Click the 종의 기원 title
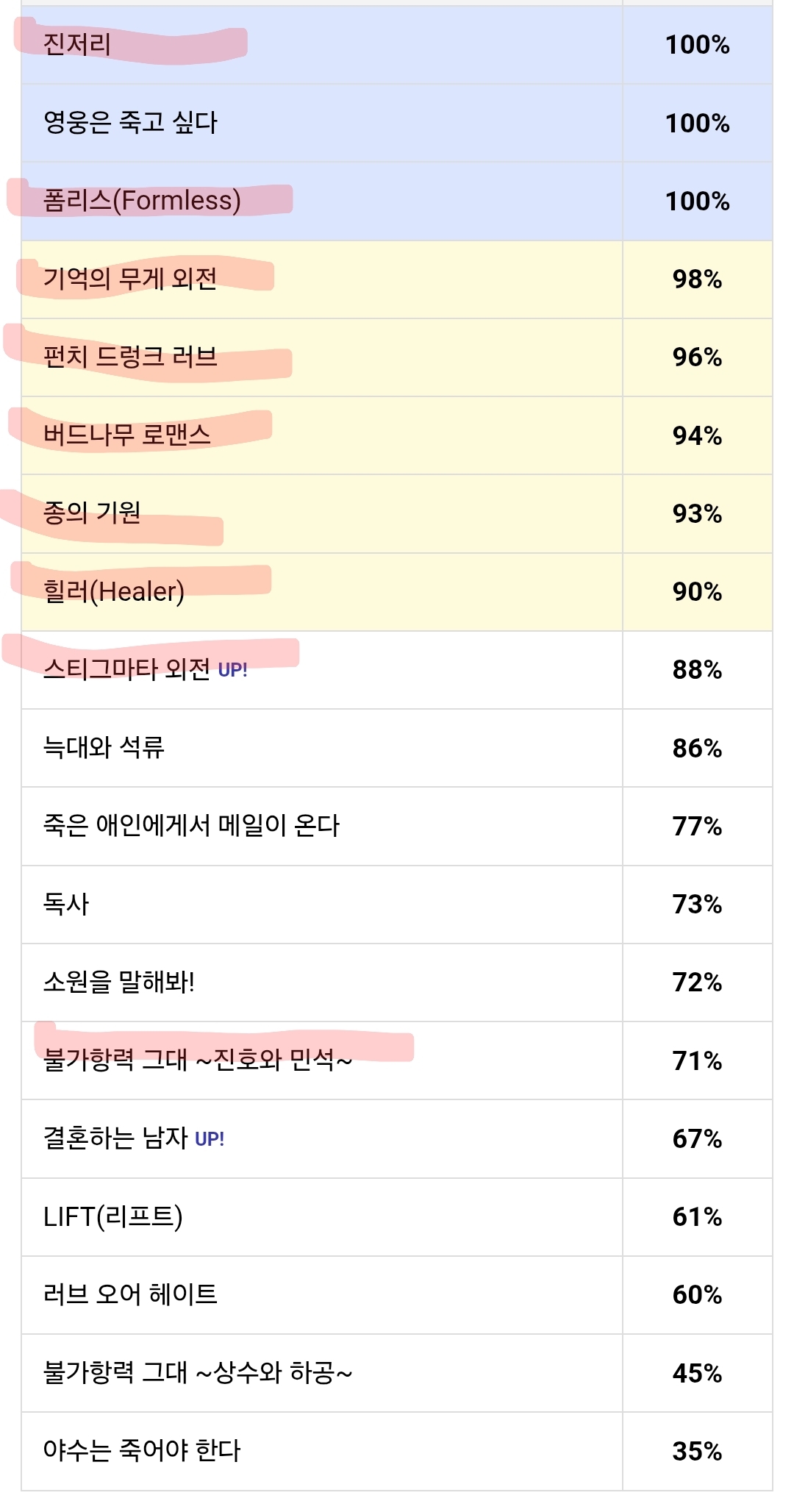Screen dimensions: 794x1512 (x=92, y=513)
